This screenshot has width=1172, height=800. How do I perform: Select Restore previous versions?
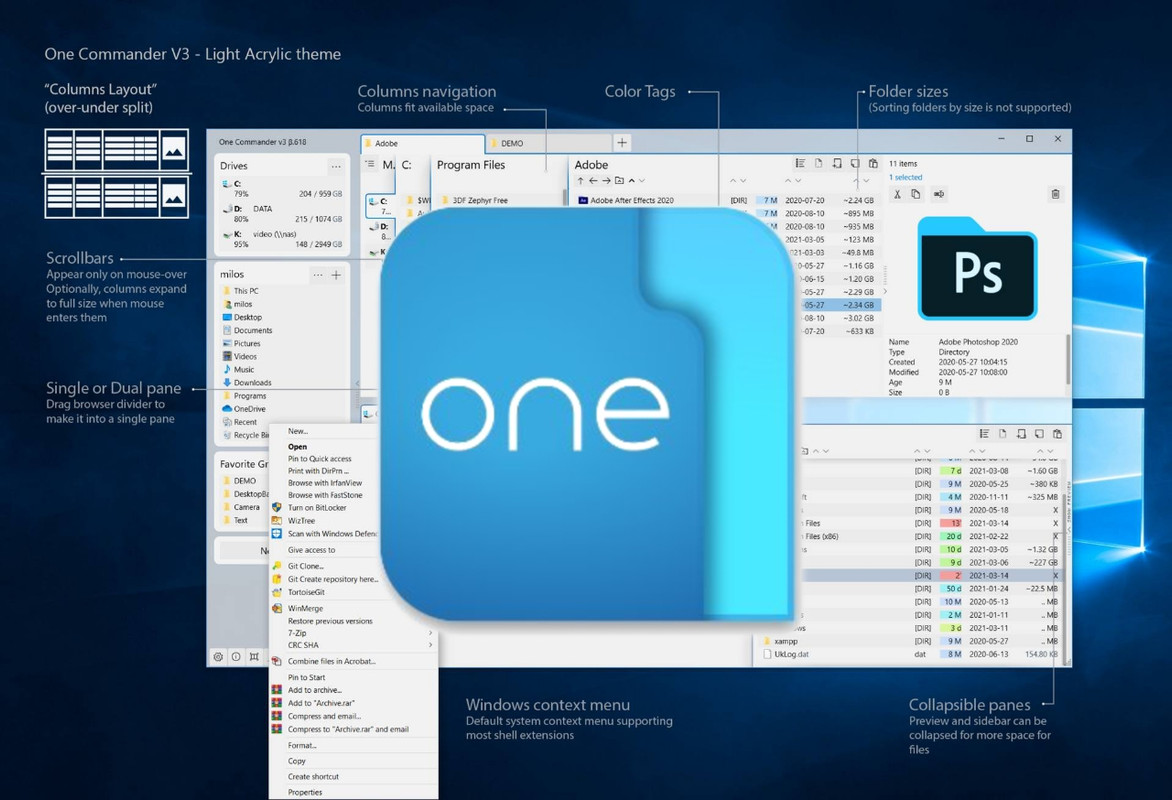pos(330,621)
